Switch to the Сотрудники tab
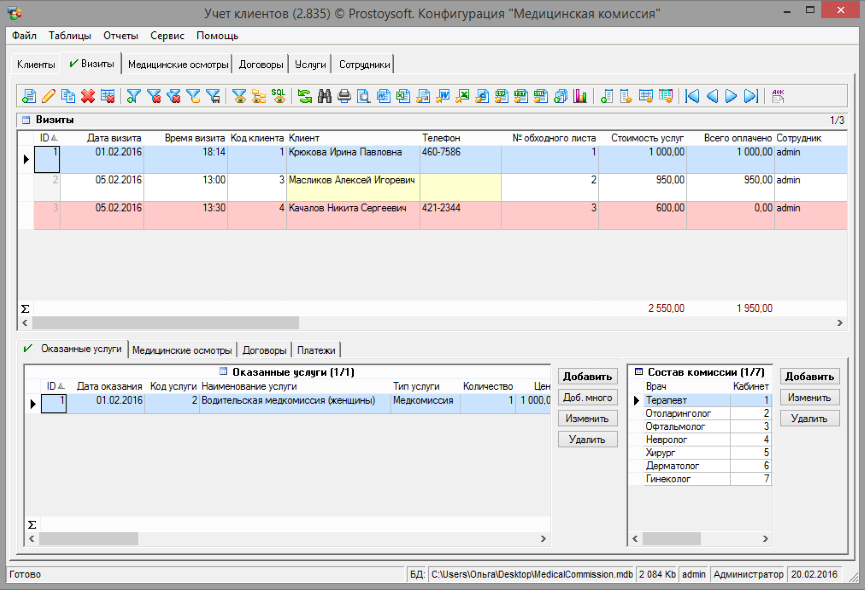 [x=364, y=64]
